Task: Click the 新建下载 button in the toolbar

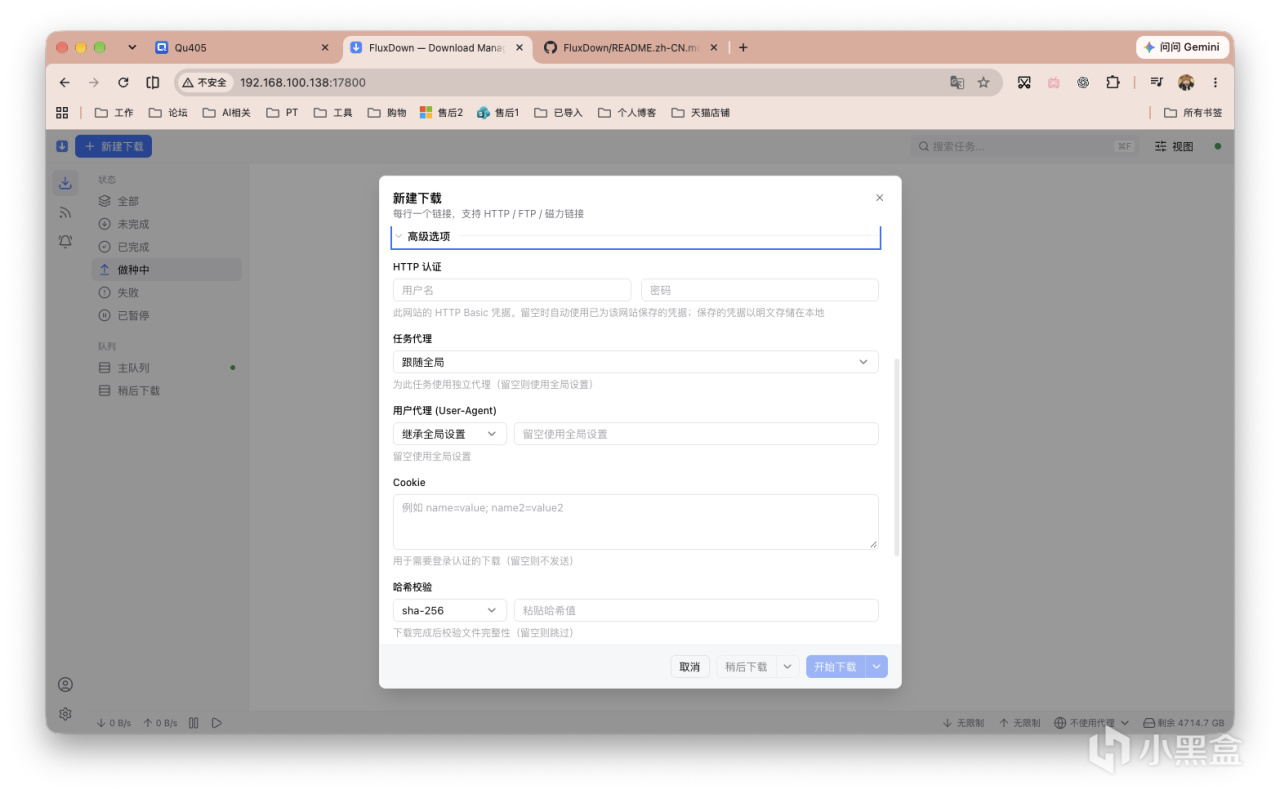Action: pos(113,146)
